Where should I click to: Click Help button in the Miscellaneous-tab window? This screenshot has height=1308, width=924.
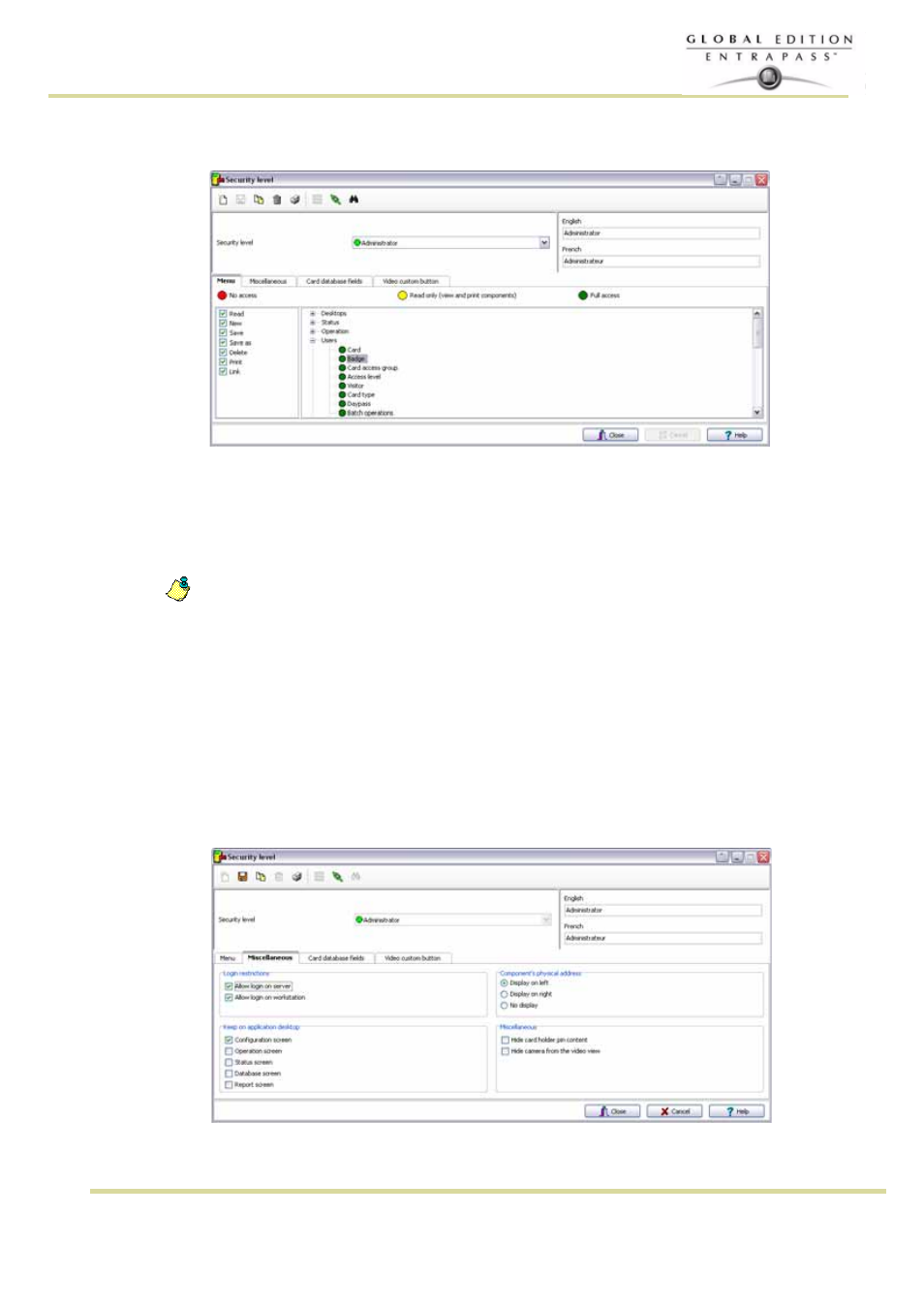pyautogui.click(x=737, y=1111)
